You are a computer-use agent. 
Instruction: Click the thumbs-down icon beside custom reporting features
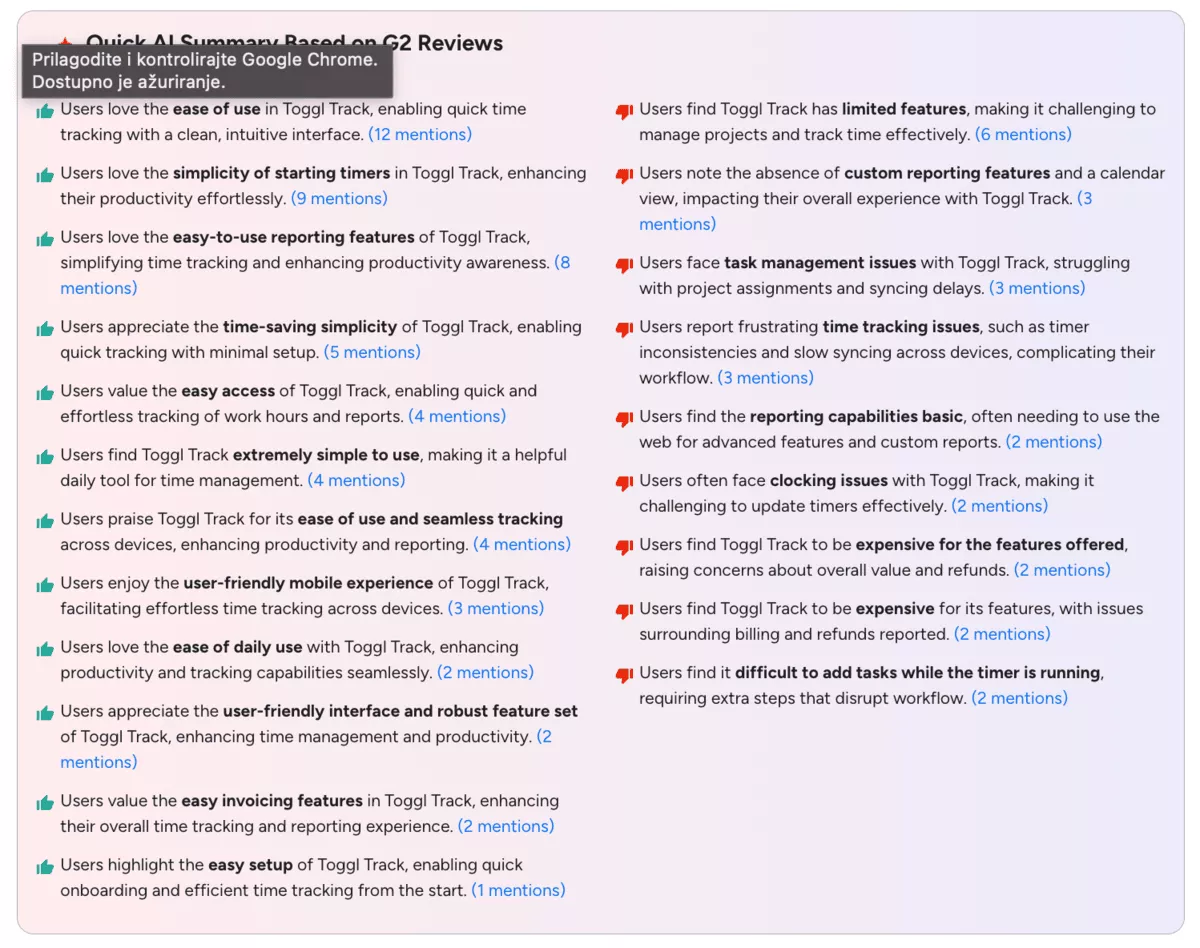point(623,173)
